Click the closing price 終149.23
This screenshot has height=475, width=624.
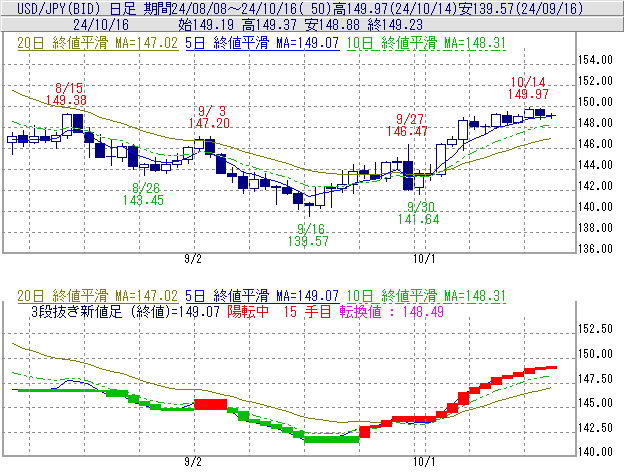tap(395, 25)
